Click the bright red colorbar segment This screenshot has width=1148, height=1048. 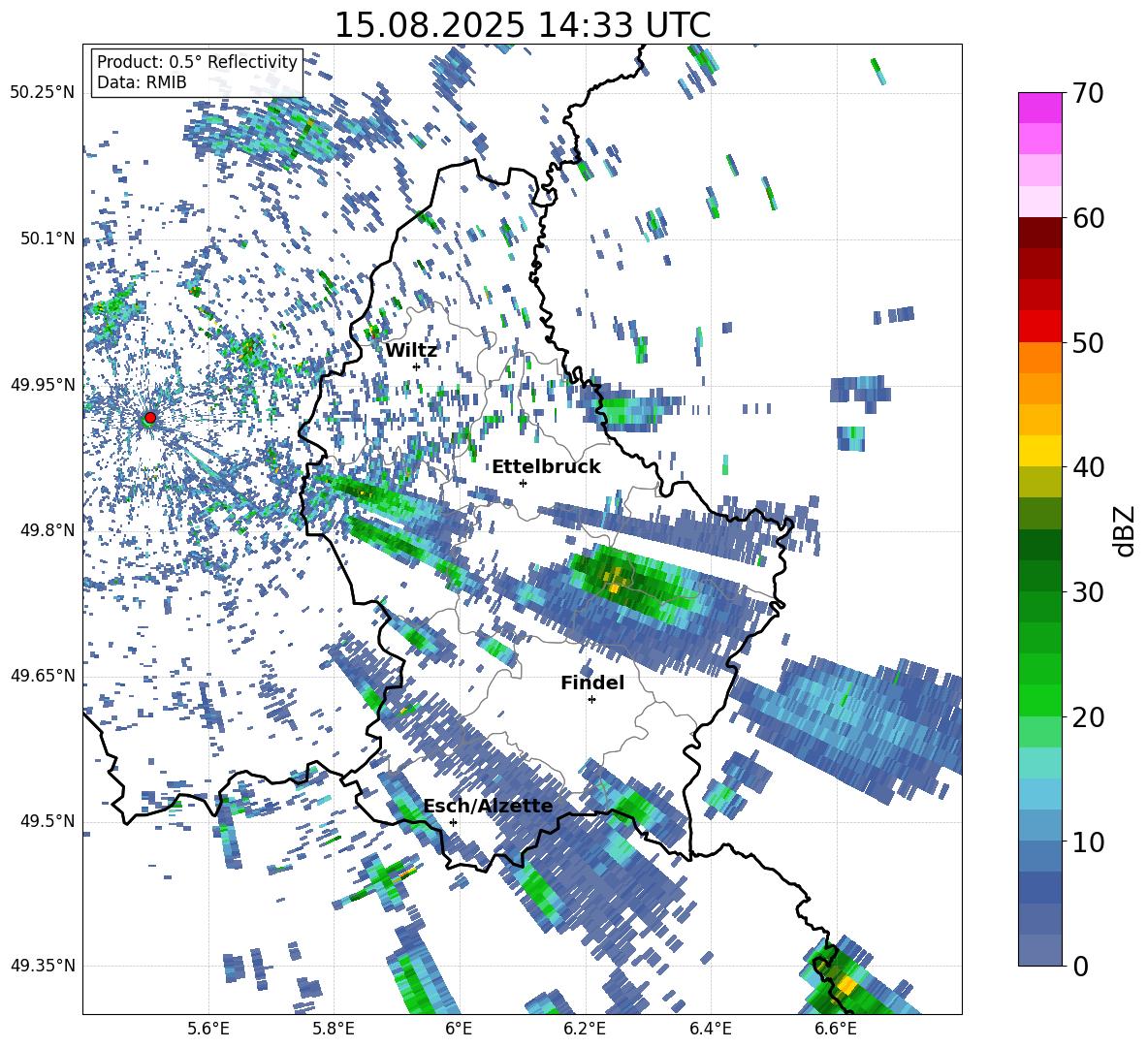[x=1039, y=327]
